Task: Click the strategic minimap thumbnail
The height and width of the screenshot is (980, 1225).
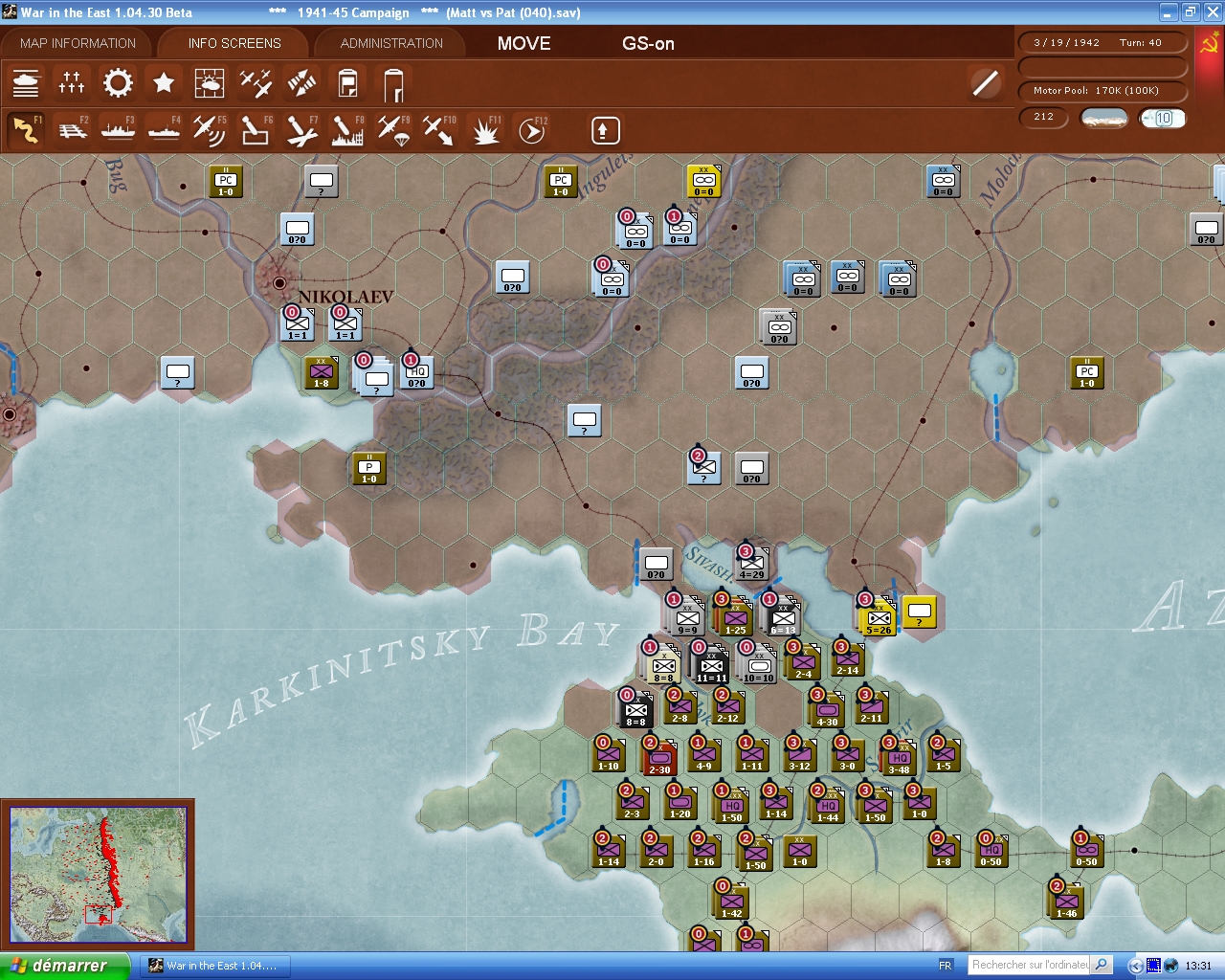Action: click(x=98, y=875)
